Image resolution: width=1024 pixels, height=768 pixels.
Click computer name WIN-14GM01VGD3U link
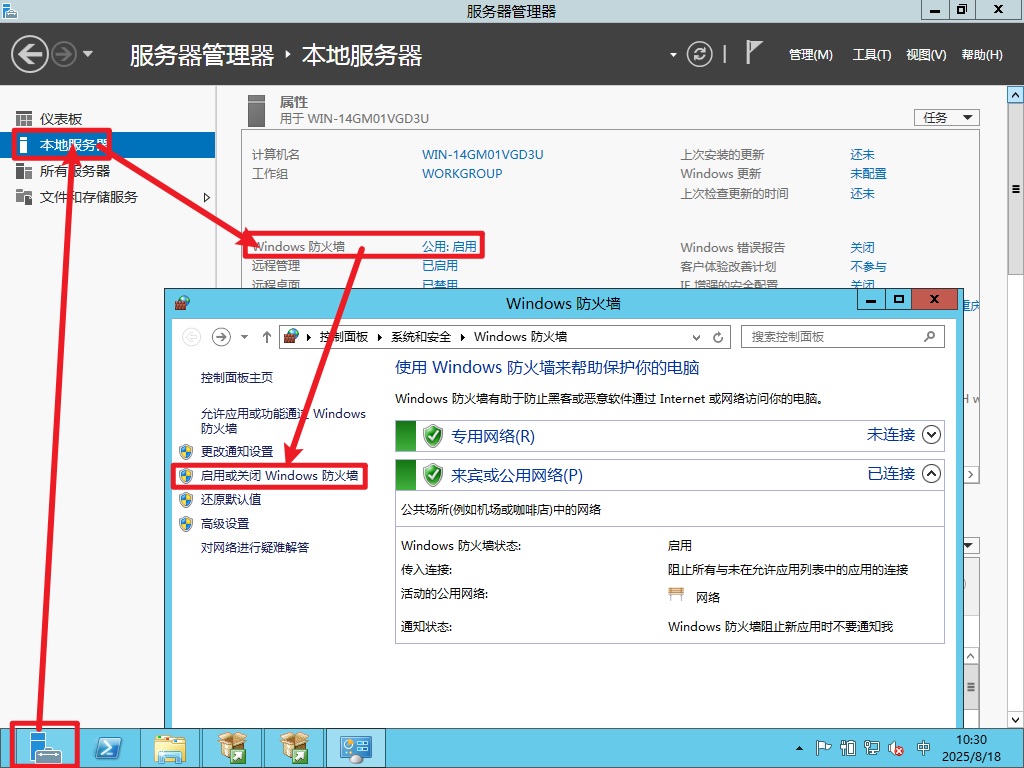point(483,155)
